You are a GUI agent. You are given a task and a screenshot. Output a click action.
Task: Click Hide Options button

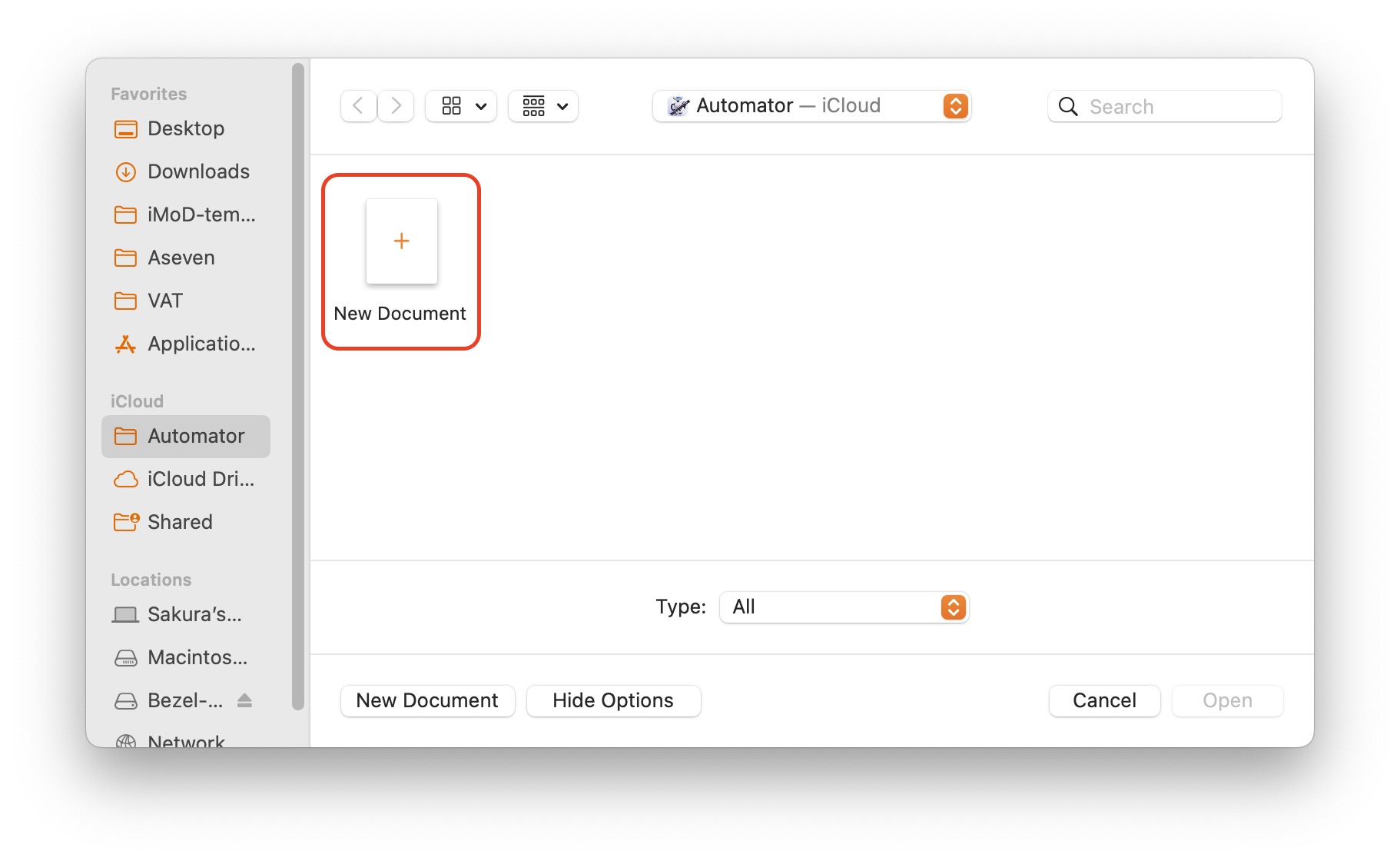pos(613,700)
